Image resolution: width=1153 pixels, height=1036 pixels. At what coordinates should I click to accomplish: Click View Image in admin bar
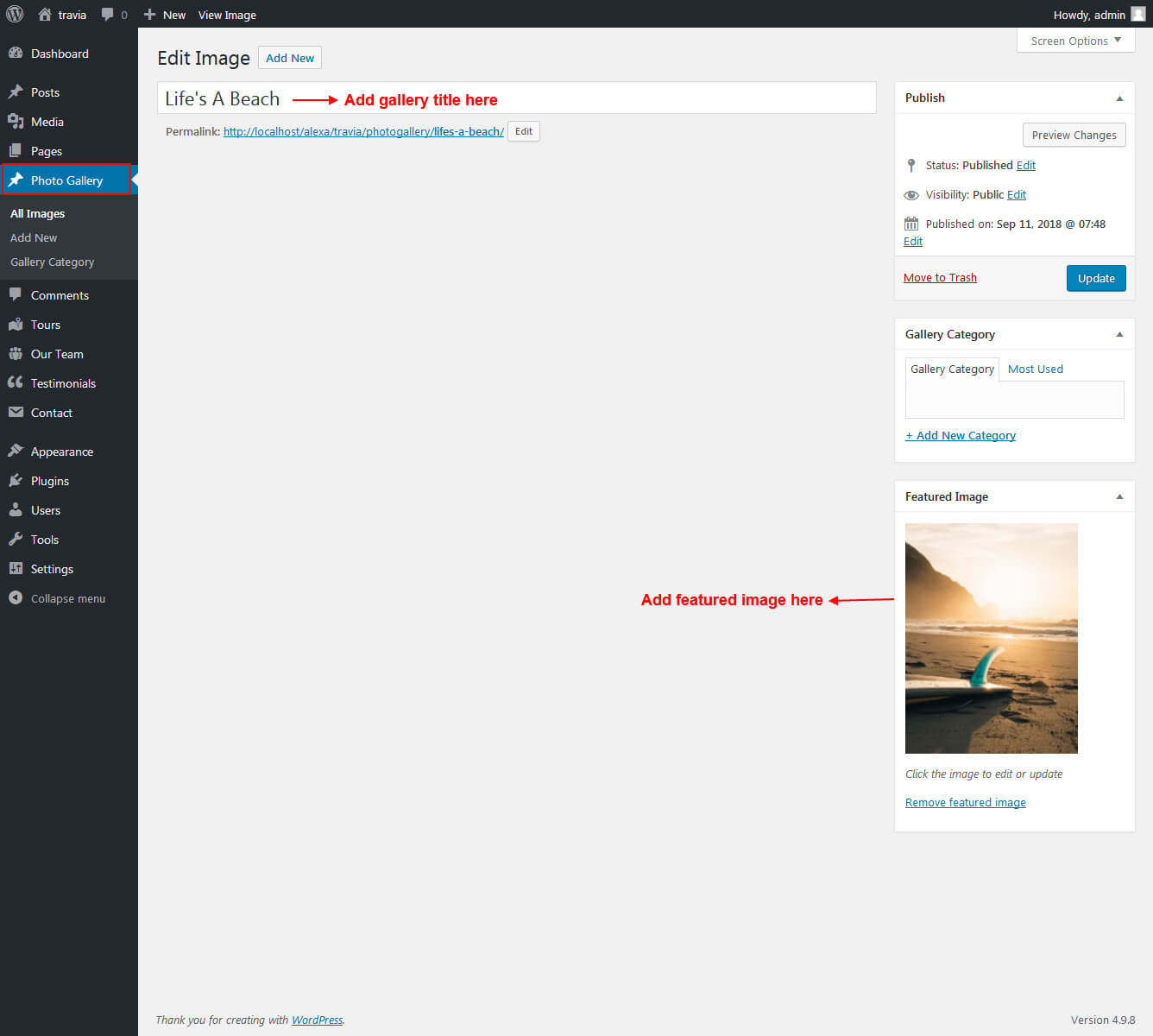227,15
